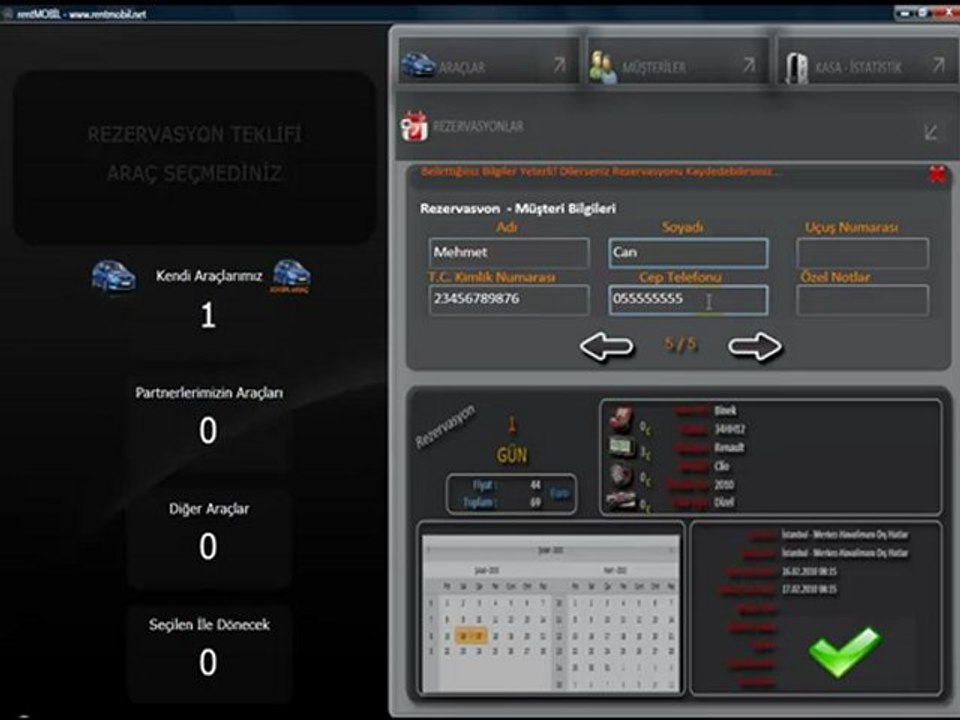Click the Kendi Araçlarımız count 1
This screenshot has height=720, width=960.
pos(208,315)
